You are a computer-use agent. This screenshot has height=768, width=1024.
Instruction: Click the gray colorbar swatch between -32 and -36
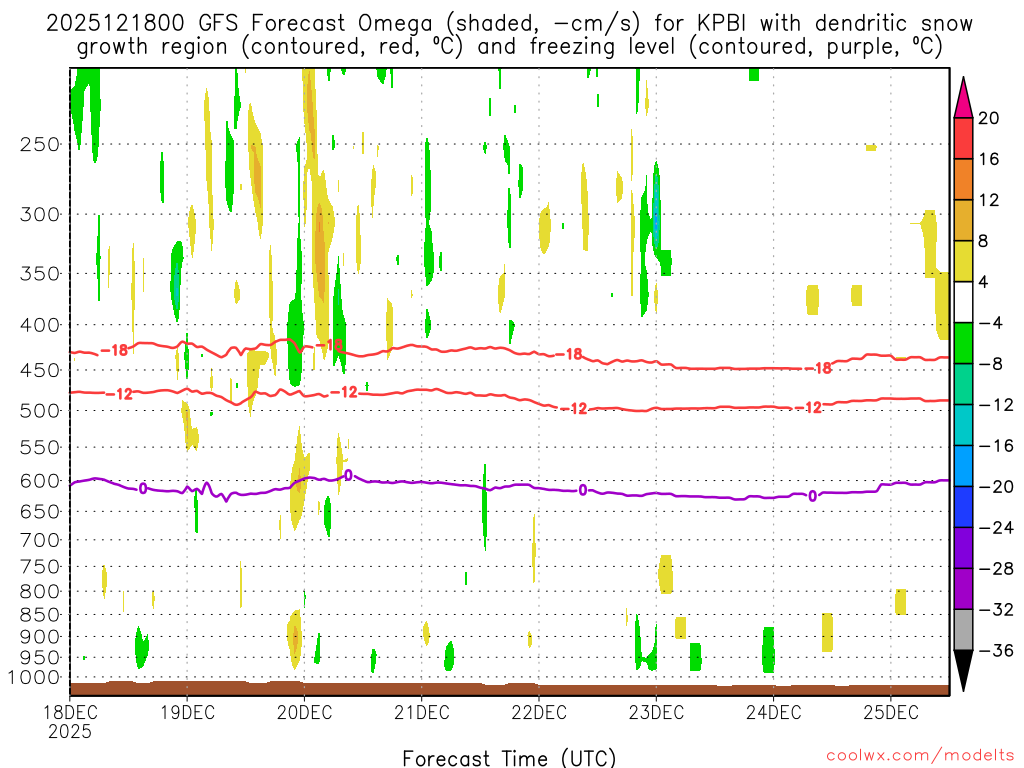[x=963, y=630]
